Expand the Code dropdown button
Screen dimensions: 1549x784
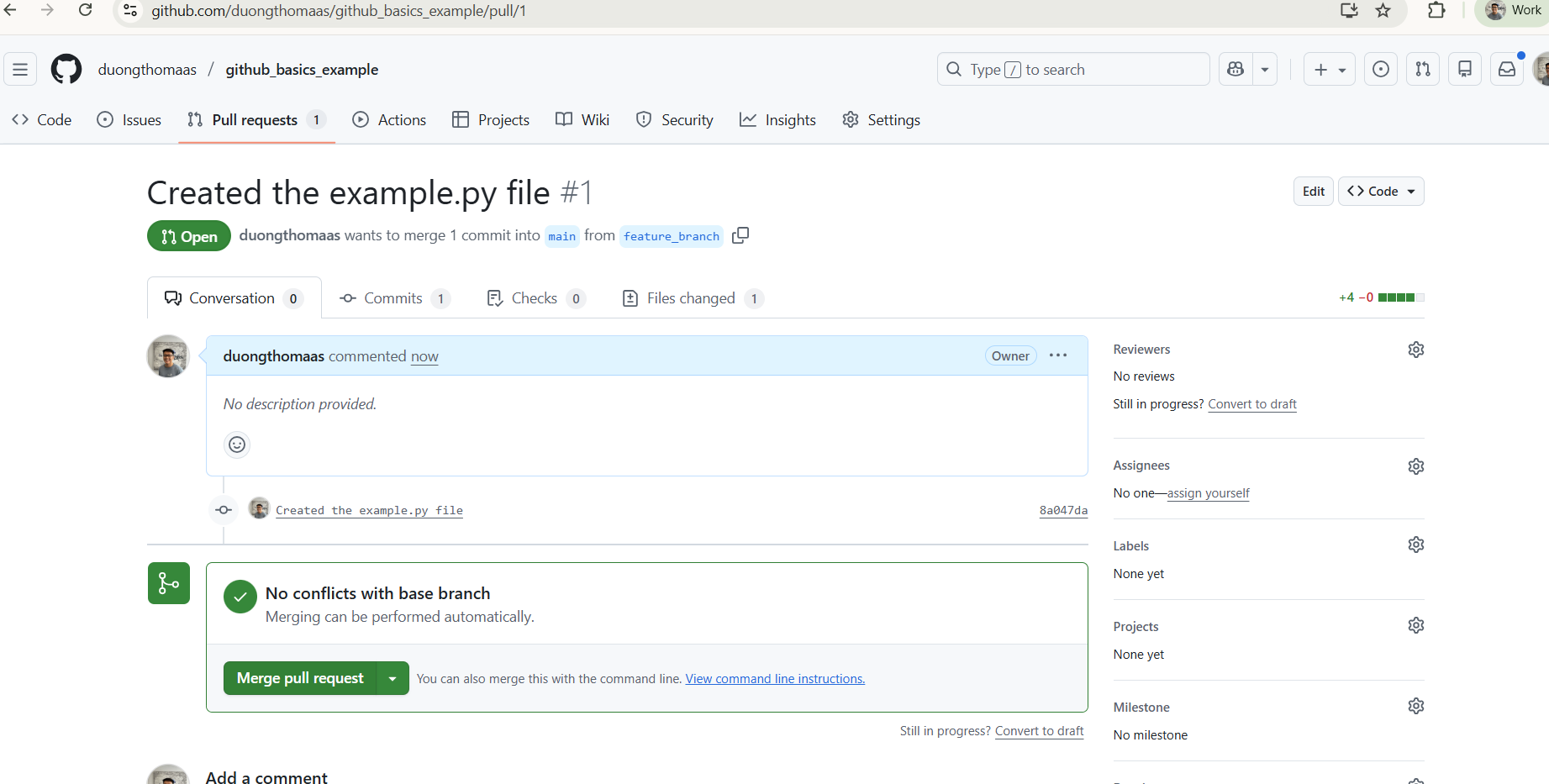pyautogui.click(x=1381, y=192)
